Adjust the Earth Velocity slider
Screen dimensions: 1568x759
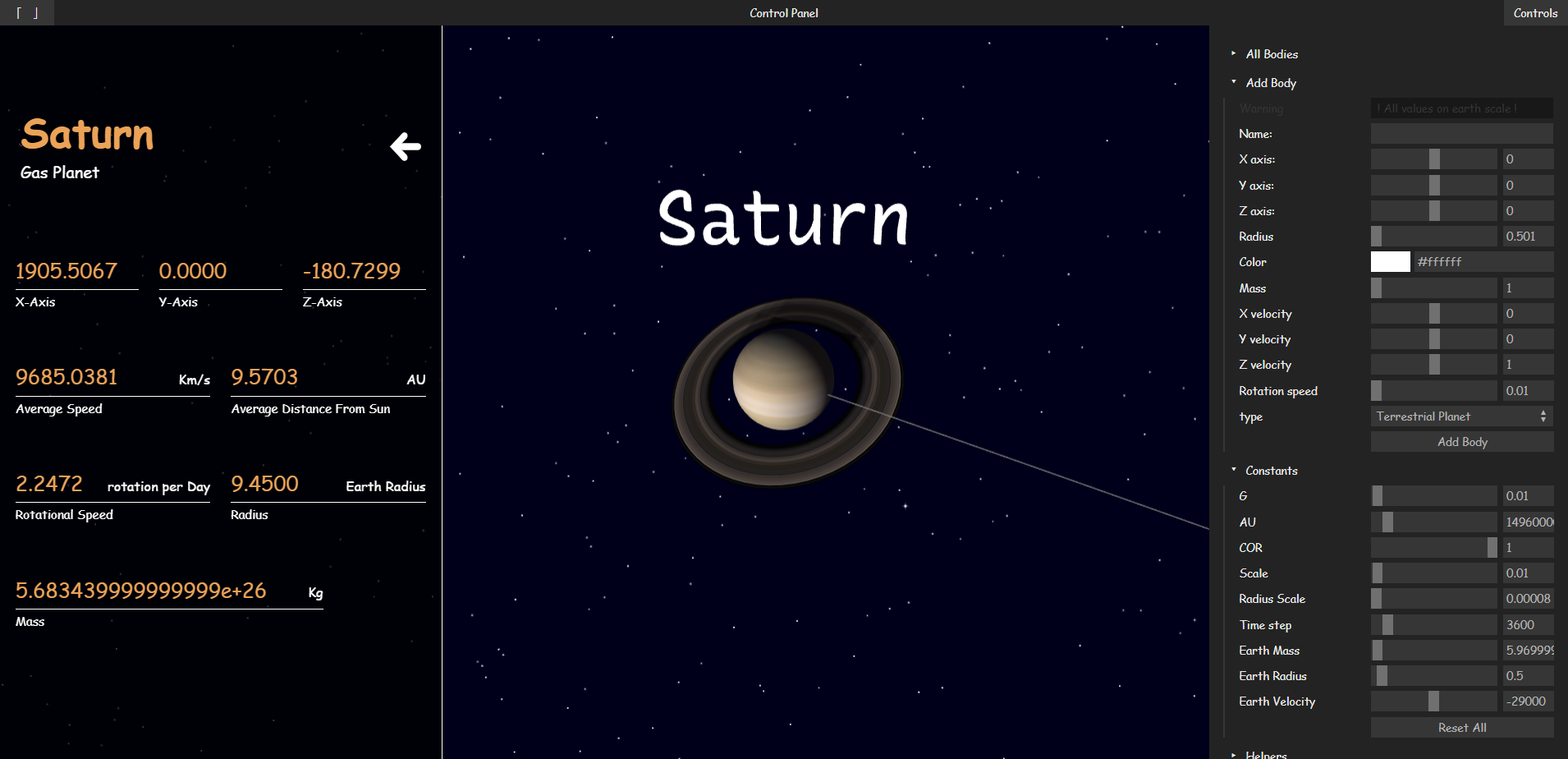1434,701
